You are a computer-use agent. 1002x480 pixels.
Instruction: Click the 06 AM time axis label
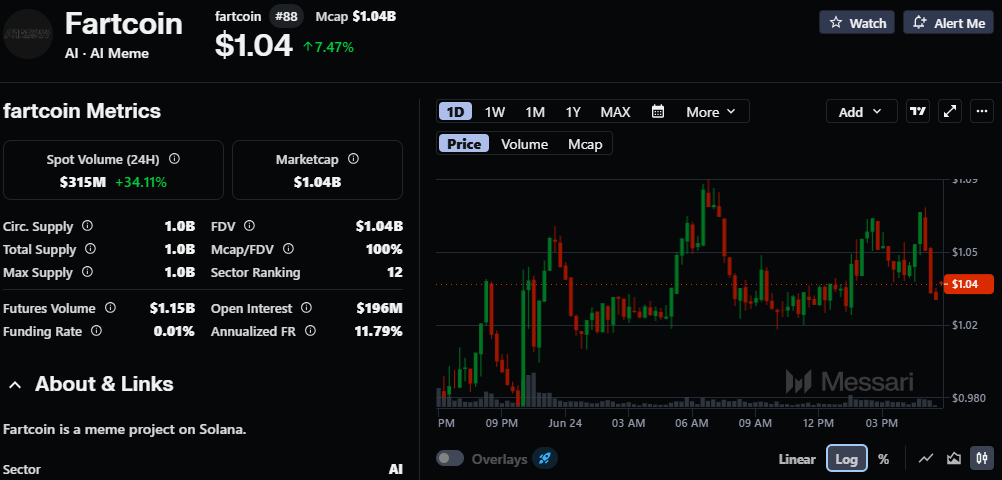click(691, 423)
